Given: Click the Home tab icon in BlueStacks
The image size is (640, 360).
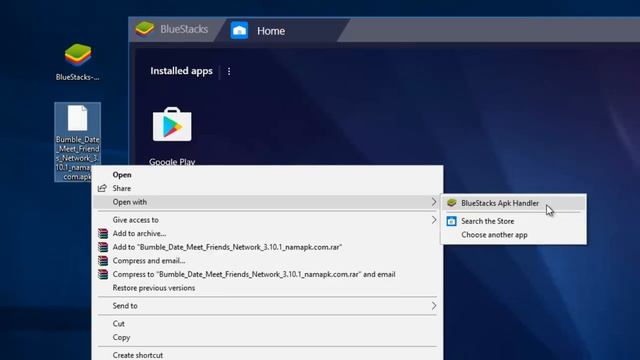Looking at the screenshot, I should (239, 31).
